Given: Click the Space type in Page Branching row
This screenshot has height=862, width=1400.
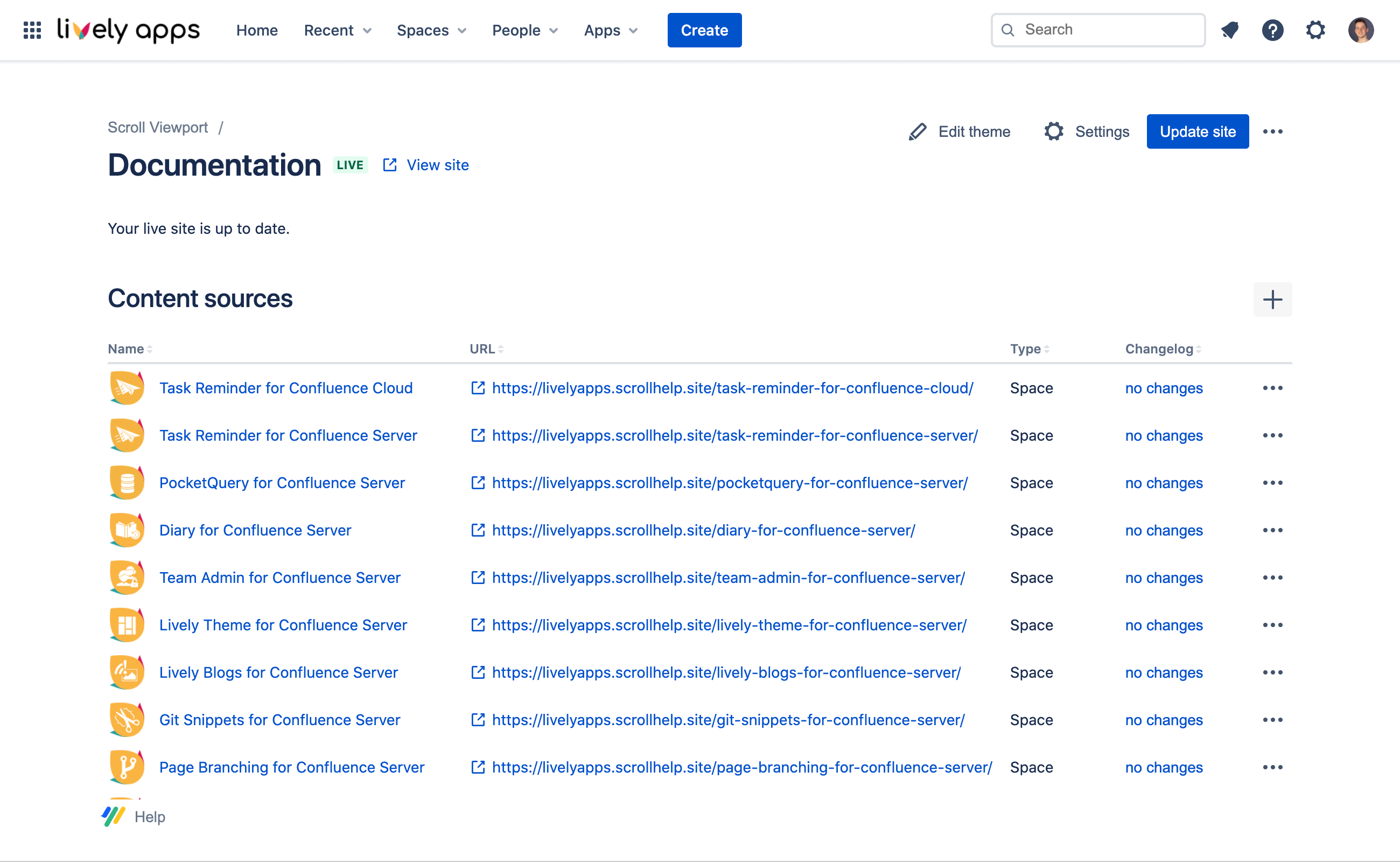Looking at the screenshot, I should click(x=1031, y=767).
